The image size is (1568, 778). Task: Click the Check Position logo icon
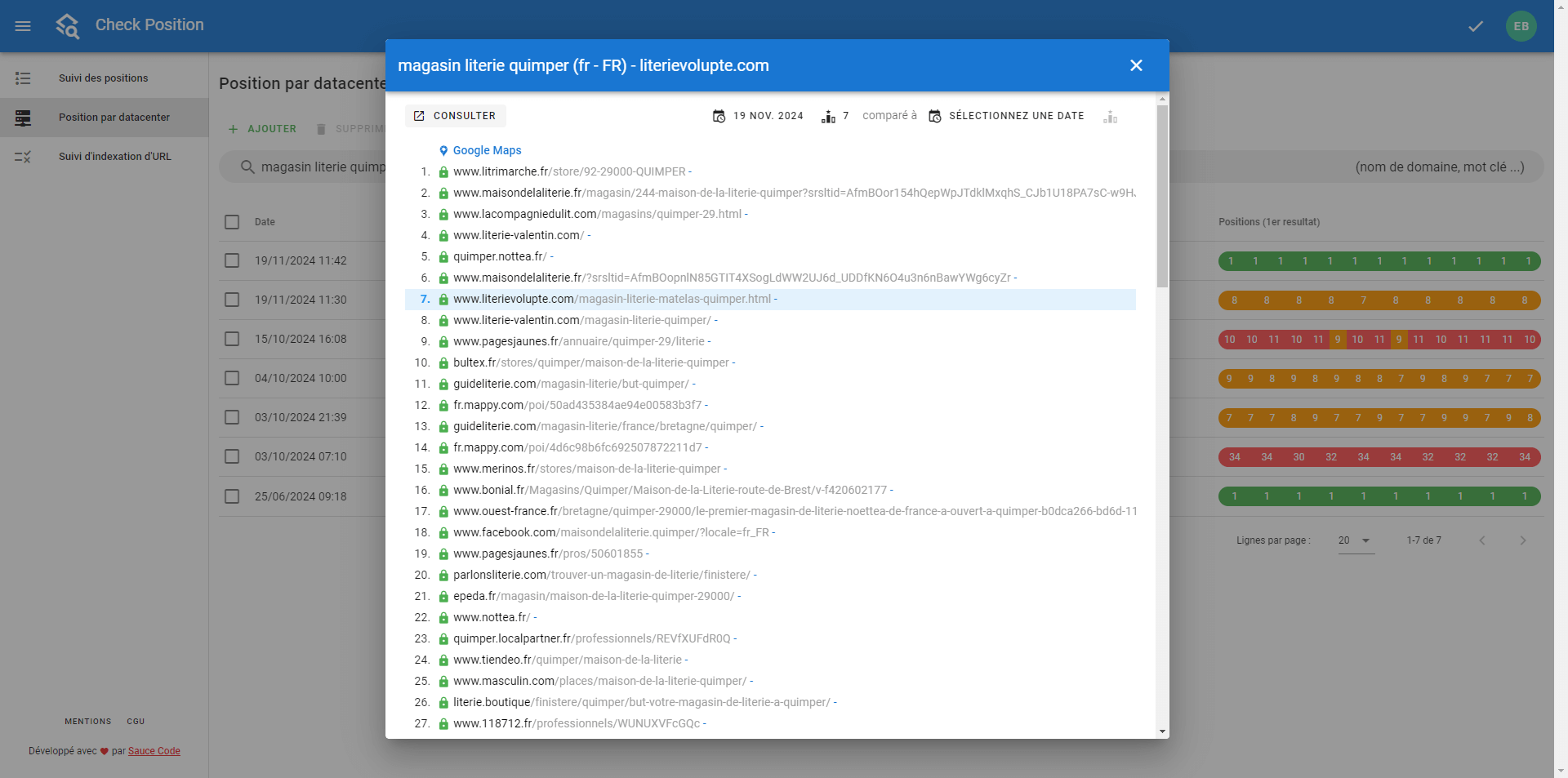[68, 26]
